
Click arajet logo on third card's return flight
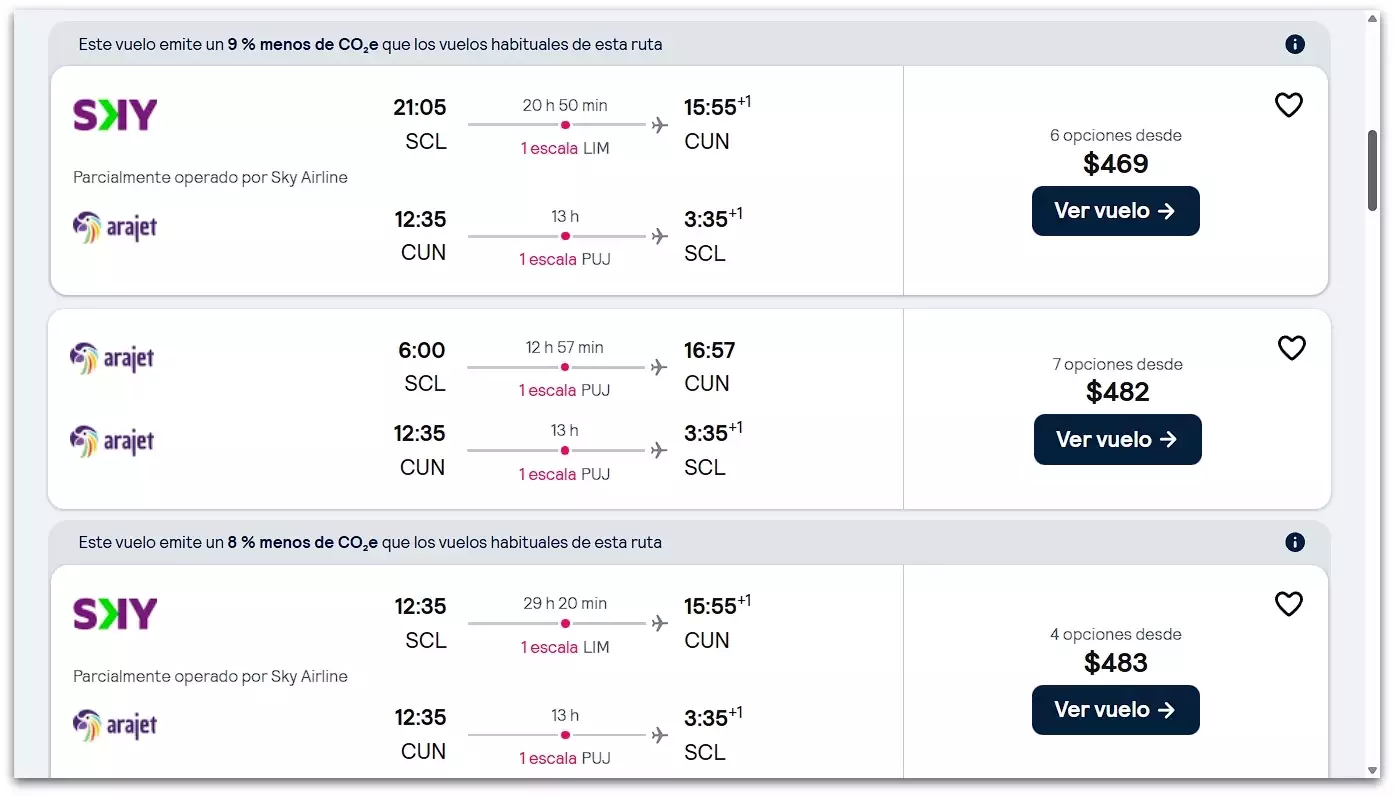pyautogui.click(x=115, y=725)
